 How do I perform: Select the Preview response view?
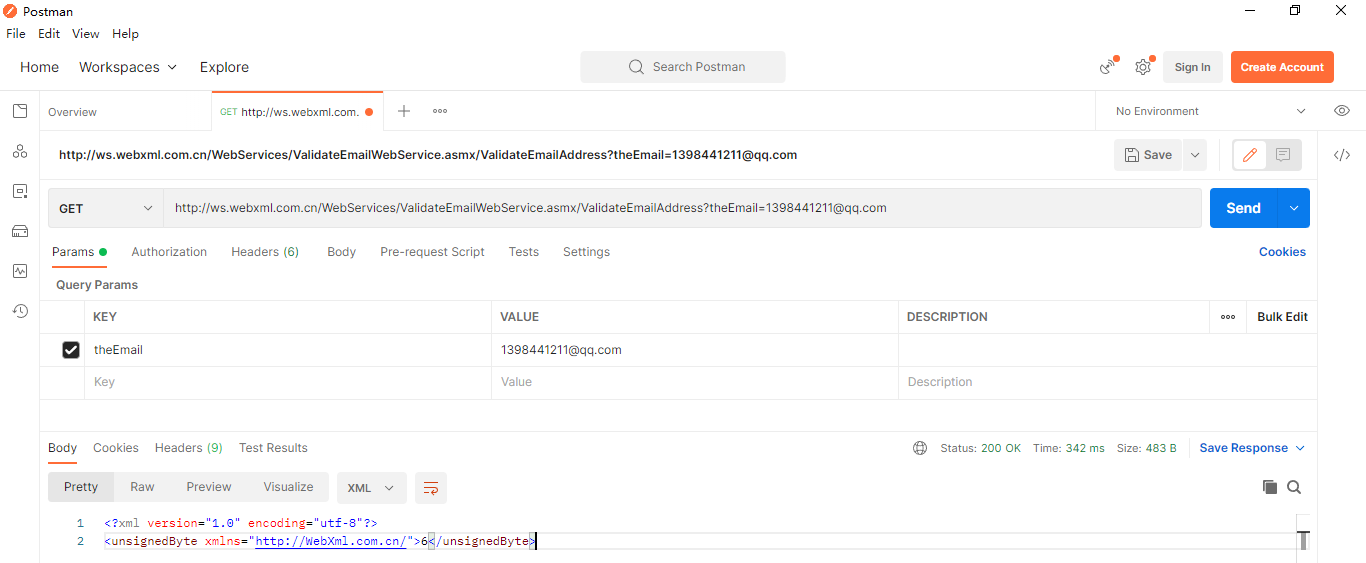(209, 487)
